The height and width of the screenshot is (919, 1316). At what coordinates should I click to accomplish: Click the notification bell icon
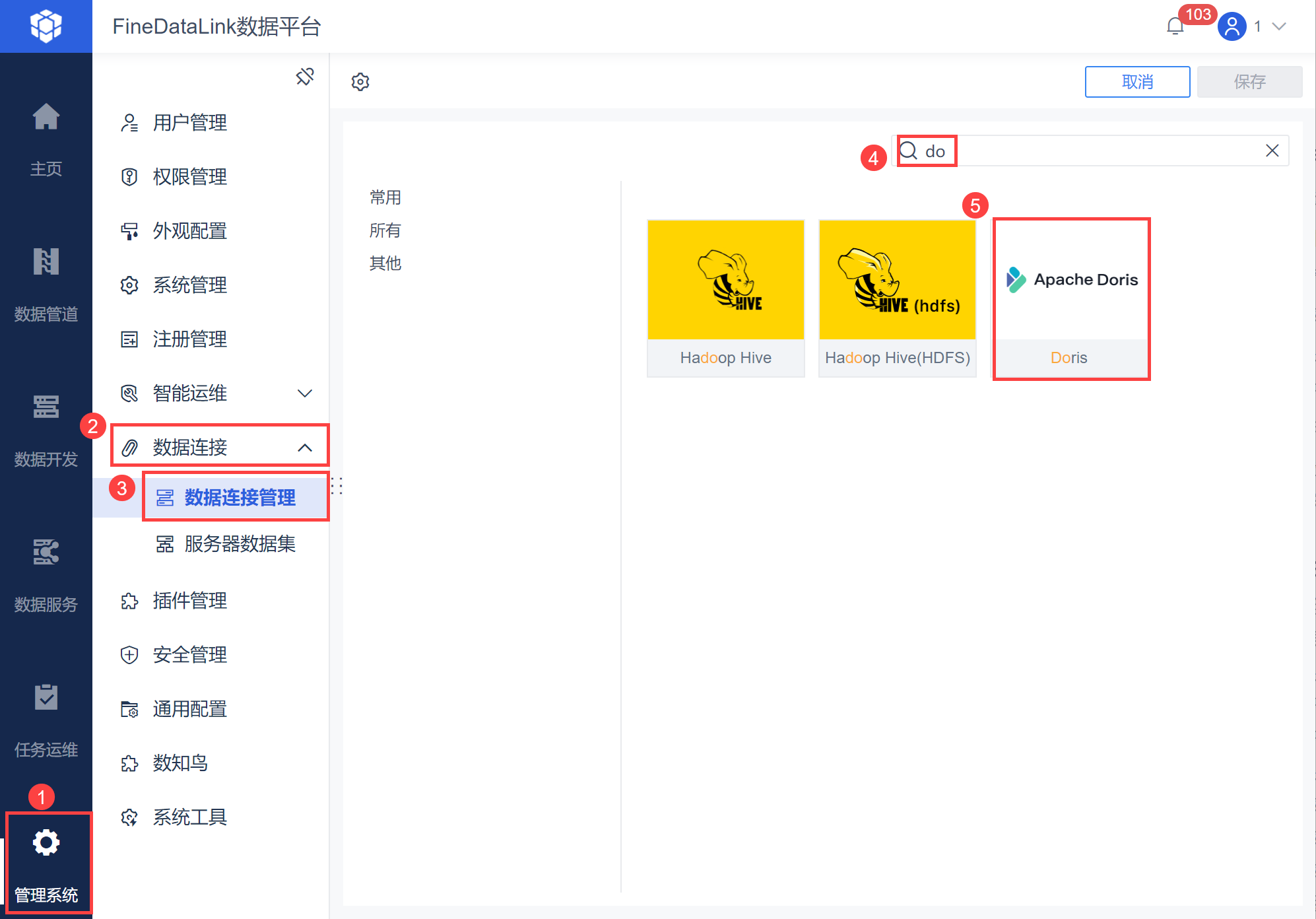1175,26
